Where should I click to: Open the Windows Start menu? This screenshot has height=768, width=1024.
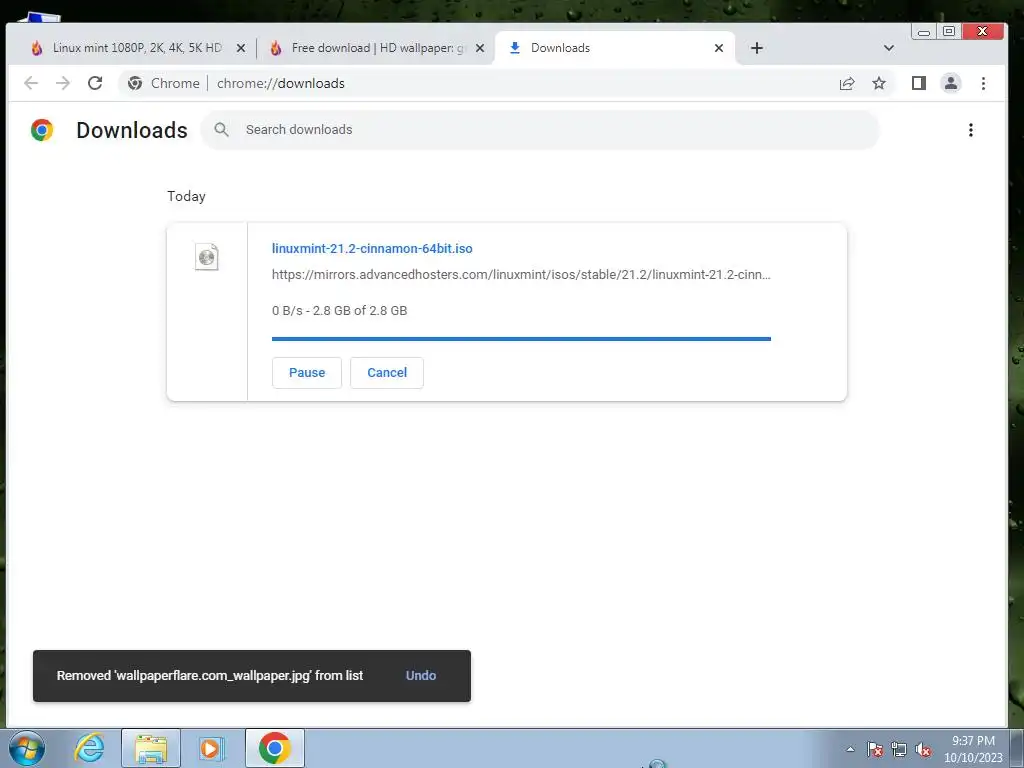click(27, 748)
